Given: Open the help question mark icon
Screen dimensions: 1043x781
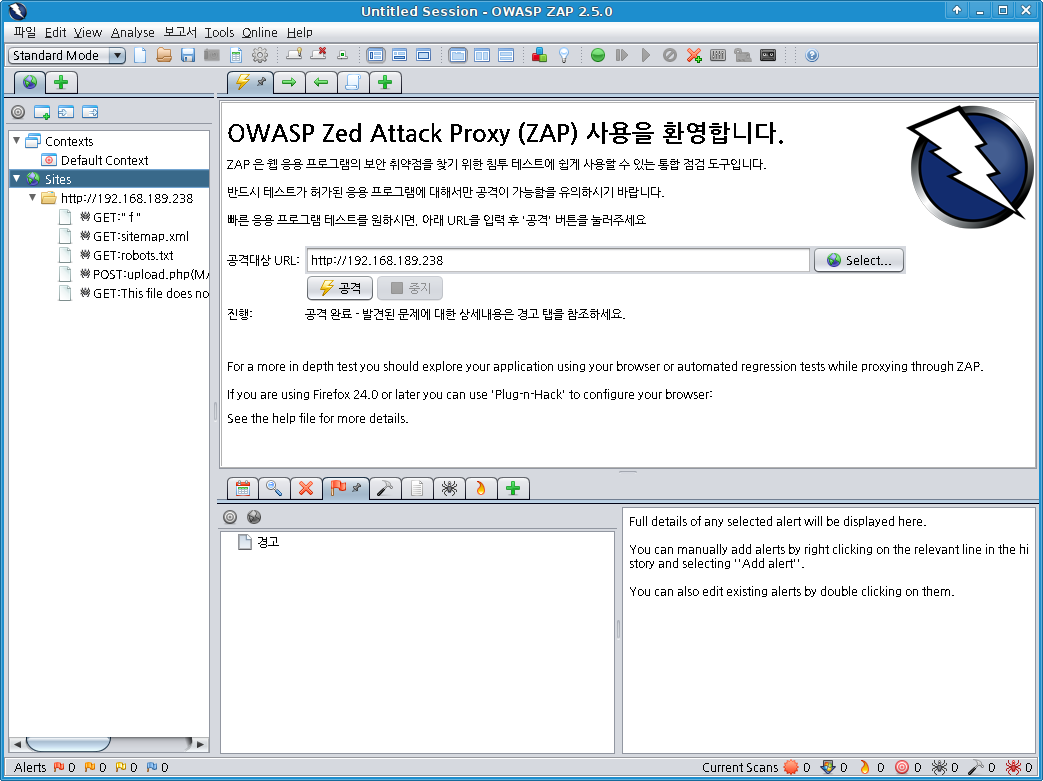Looking at the screenshot, I should 812,55.
